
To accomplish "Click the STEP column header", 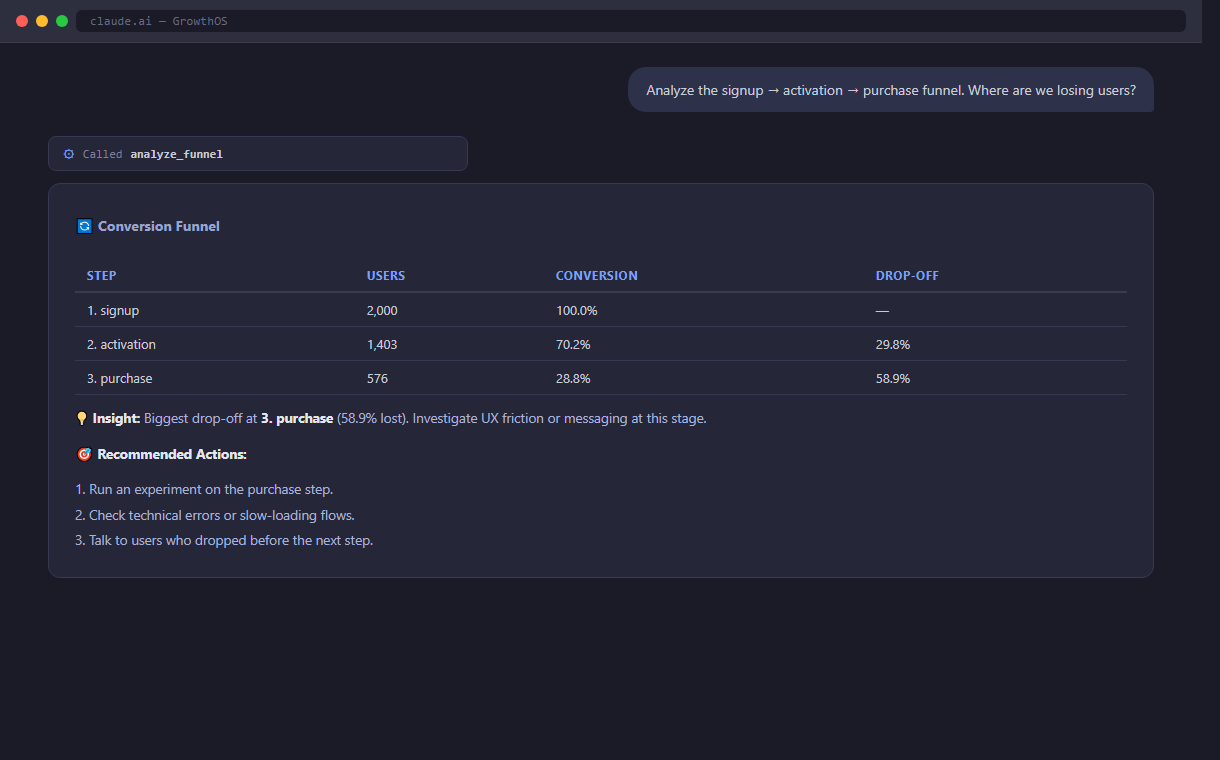I will [x=101, y=276].
